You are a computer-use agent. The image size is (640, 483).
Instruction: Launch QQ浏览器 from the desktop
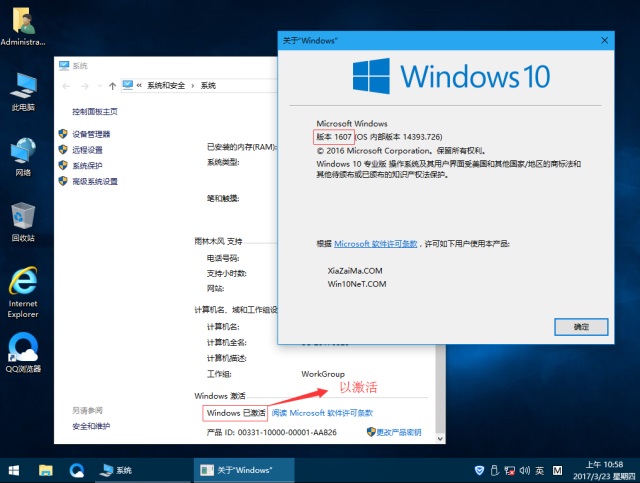click(23, 350)
